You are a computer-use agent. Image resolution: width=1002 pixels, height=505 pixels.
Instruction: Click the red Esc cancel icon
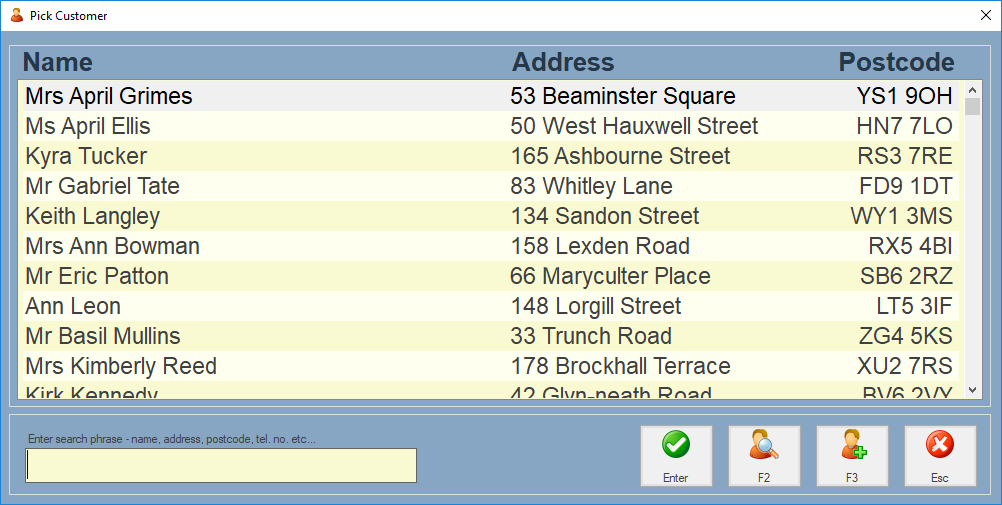tap(940, 456)
